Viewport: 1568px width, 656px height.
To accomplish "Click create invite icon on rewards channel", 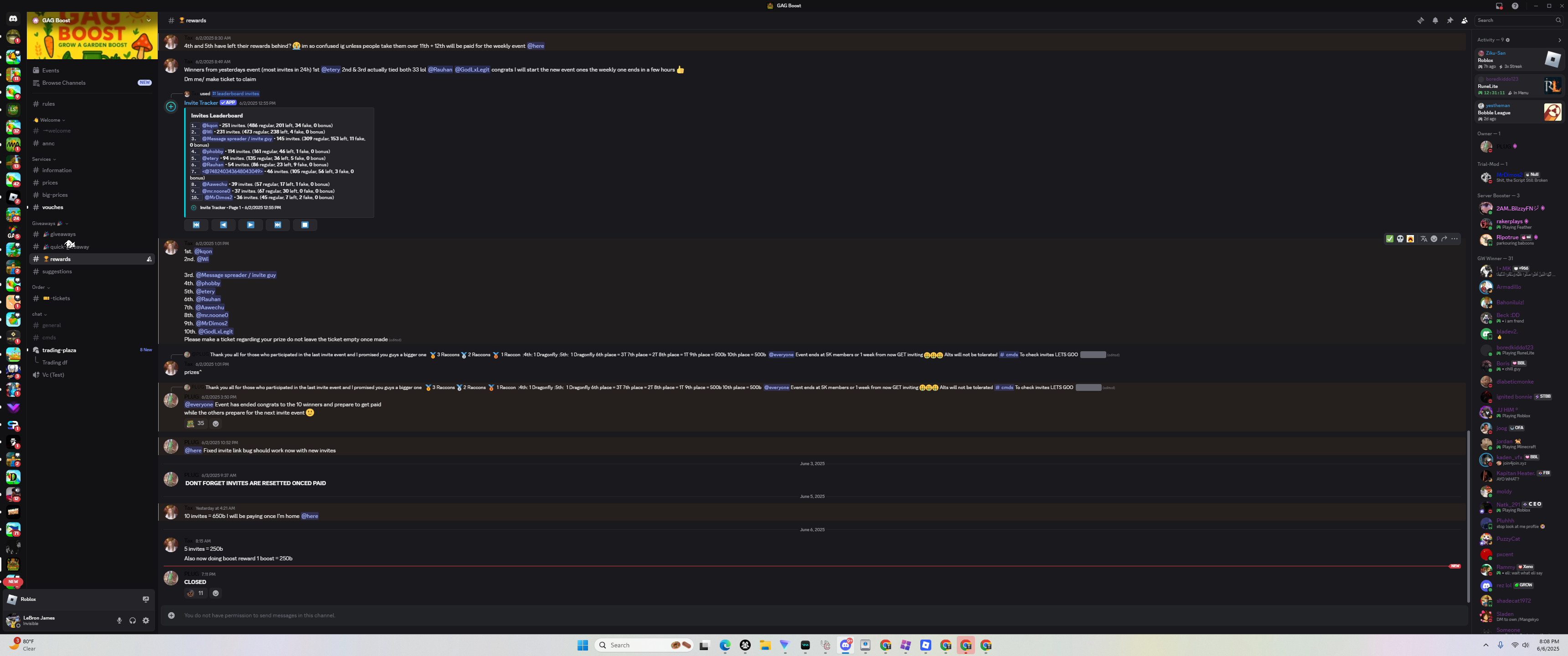I will point(149,259).
